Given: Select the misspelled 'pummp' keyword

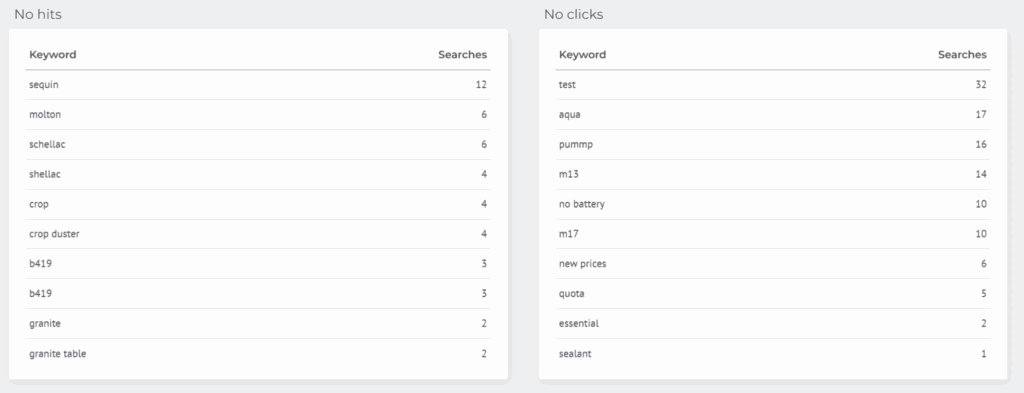Looking at the screenshot, I should pyautogui.click(x=576, y=145).
